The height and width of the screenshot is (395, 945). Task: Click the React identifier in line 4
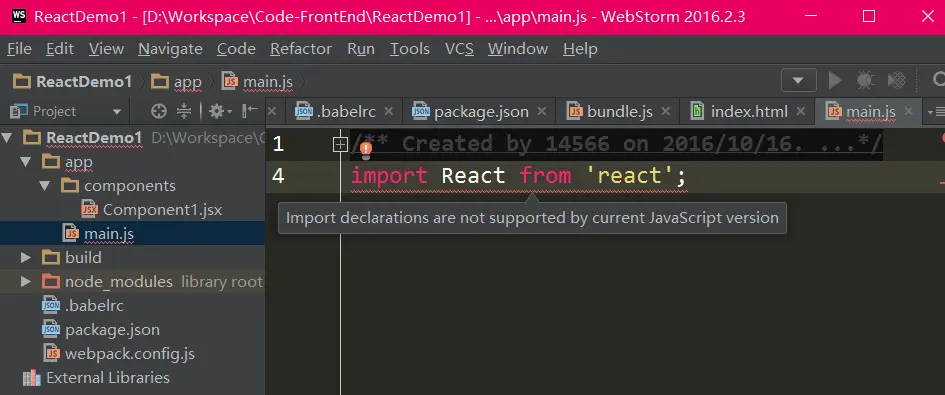[473, 176]
